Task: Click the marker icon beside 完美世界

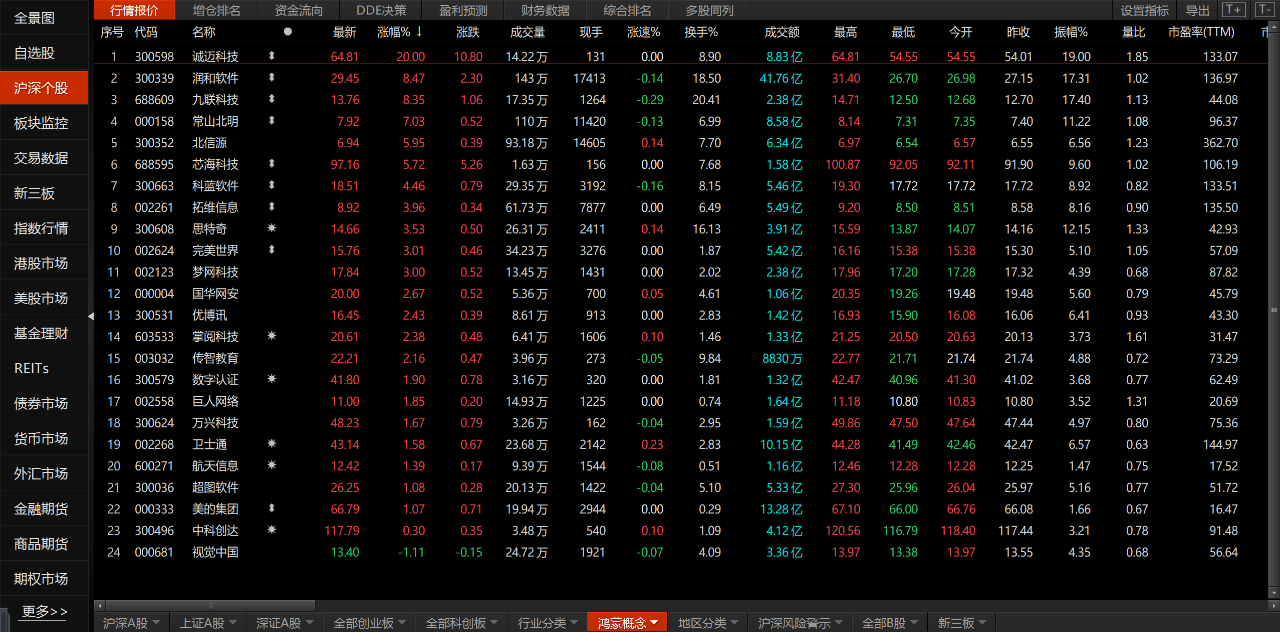Action: (271, 250)
